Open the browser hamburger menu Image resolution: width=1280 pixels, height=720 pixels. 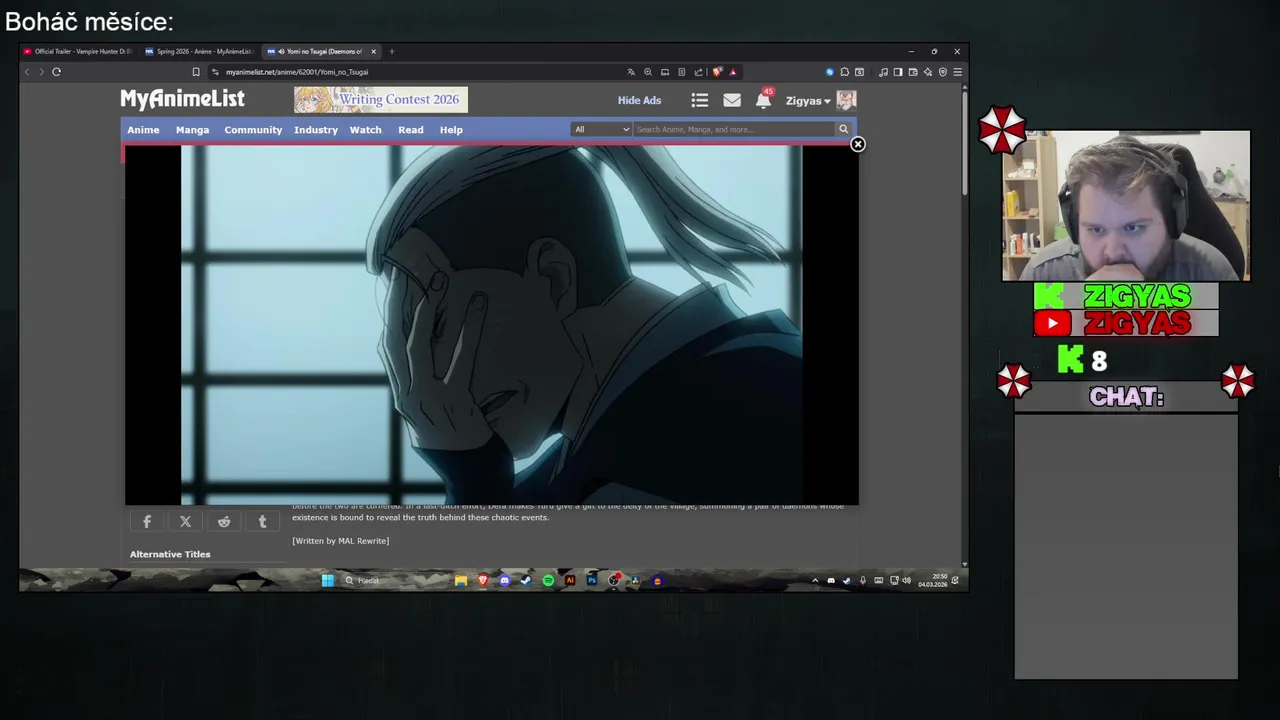pos(957,72)
